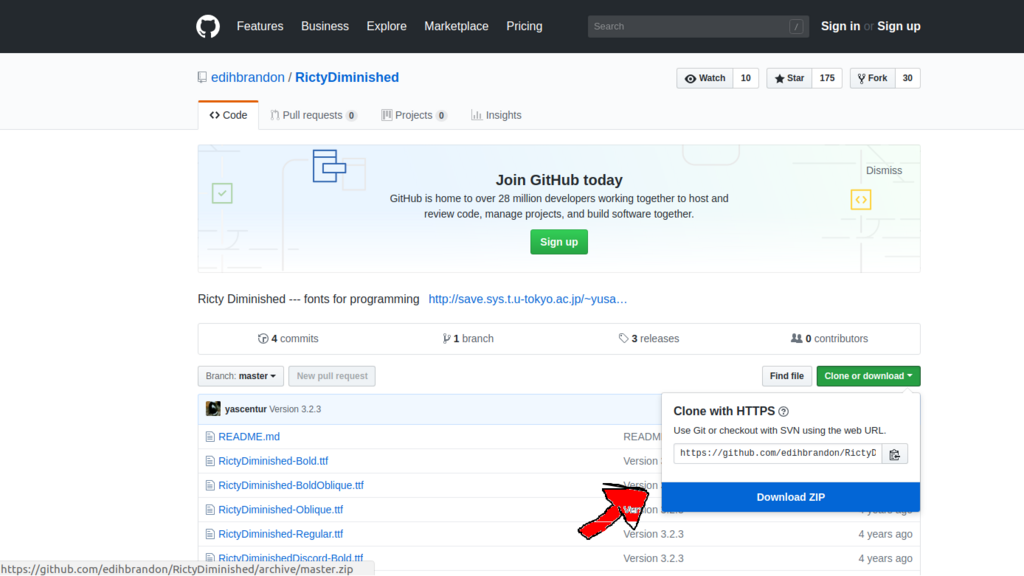This screenshot has height=576, width=1024.
Task: Click RictyDiminished-BoldOblique.ttf file icon
Action: (210, 485)
